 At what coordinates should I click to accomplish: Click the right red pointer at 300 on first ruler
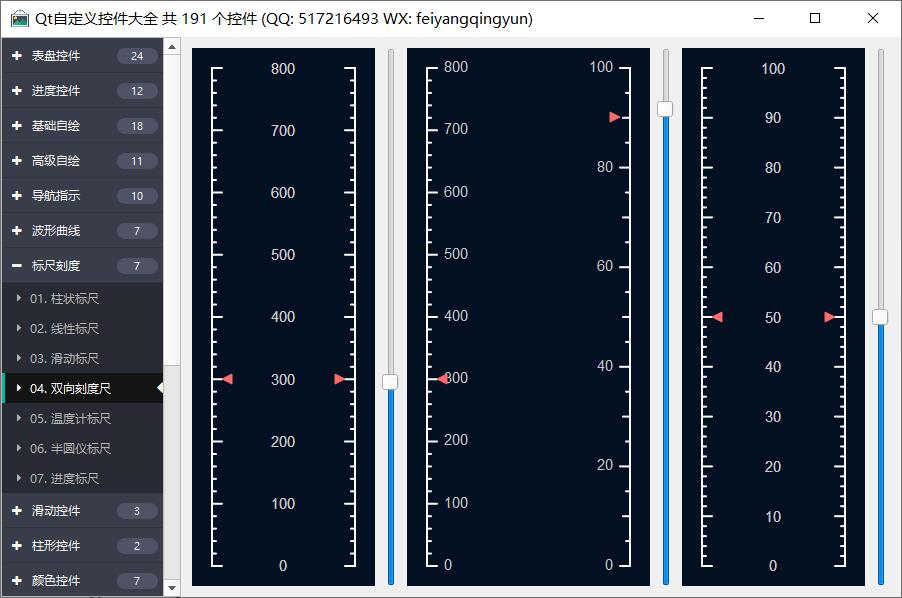pyautogui.click(x=340, y=379)
